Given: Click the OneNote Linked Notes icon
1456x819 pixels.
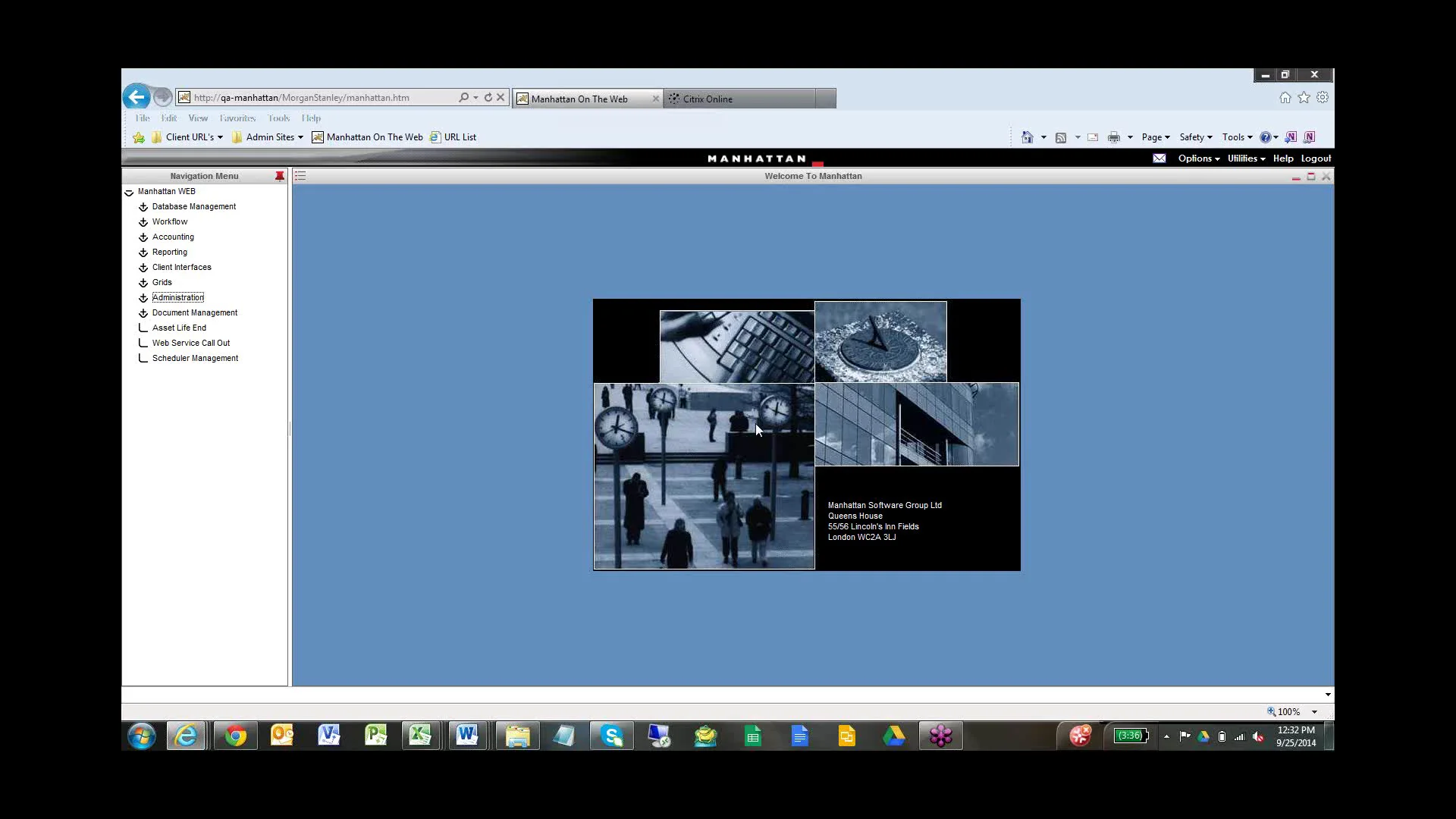Looking at the screenshot, I should tap(1309, 136).
